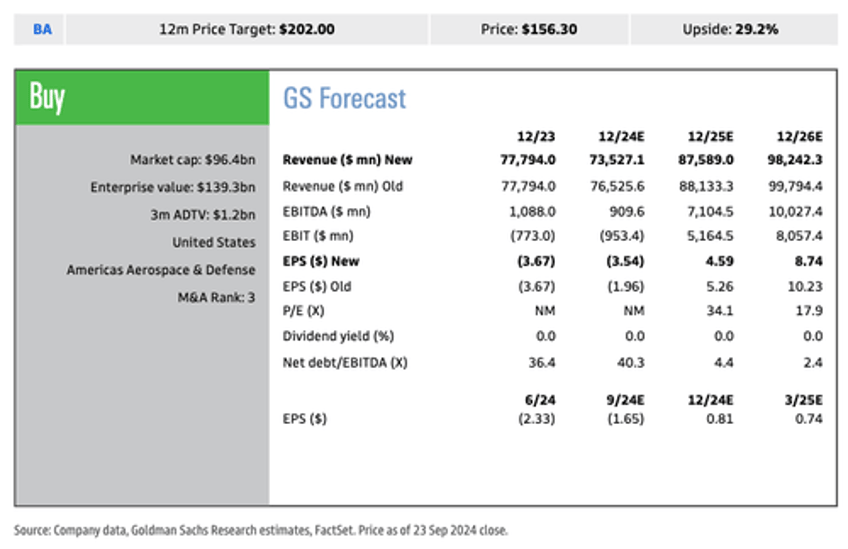Click the green Buy rating banner

(142, 97)
